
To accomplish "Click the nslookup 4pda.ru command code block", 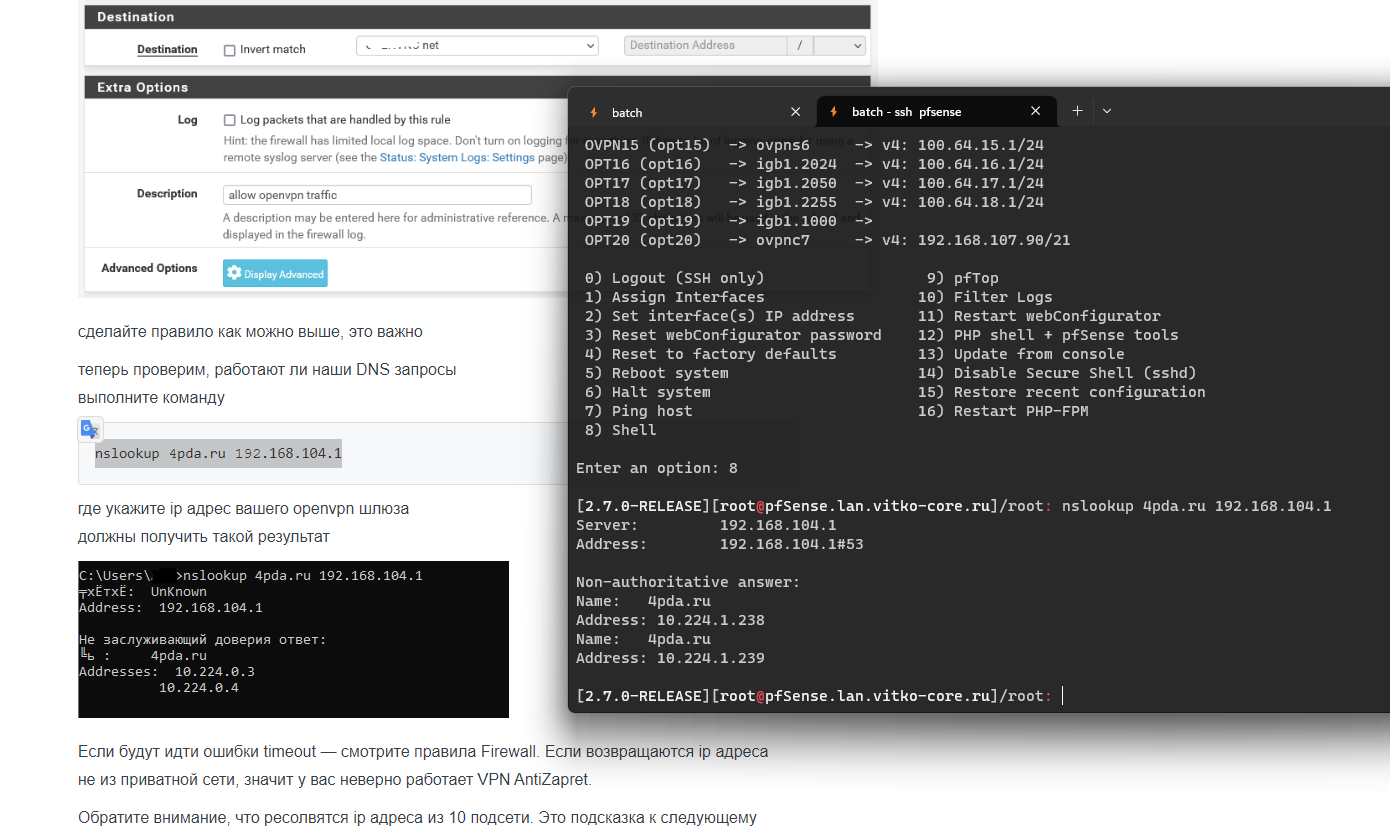I will (x=219, y=453).
